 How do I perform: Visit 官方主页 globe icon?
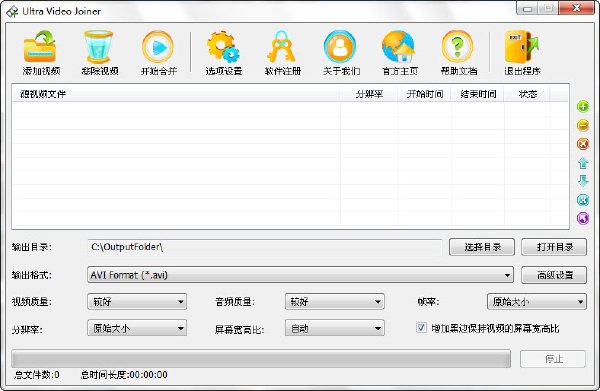(x=399, y=47)
